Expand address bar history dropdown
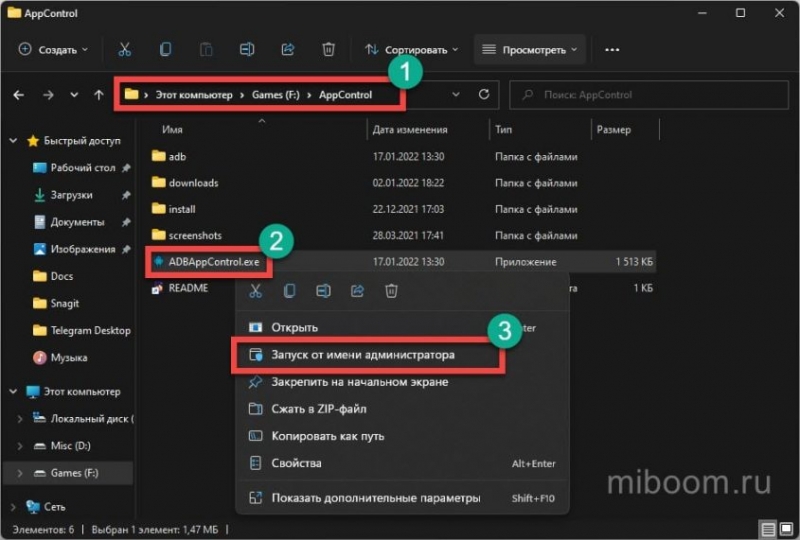This screenshot has width=800, height=540. tap(456, 94)
